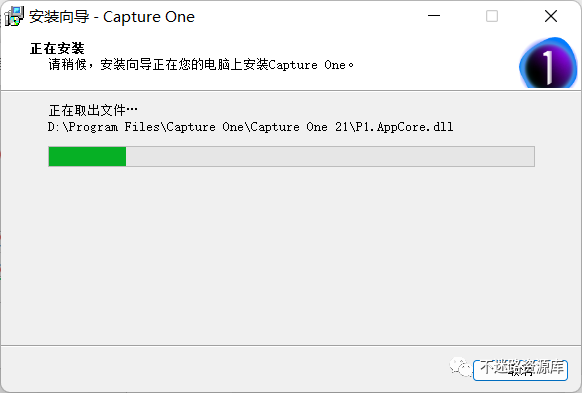This screenshot has width=582, height=393.
Task: Click the installer icon in the title bar
Action: point(14,16)
